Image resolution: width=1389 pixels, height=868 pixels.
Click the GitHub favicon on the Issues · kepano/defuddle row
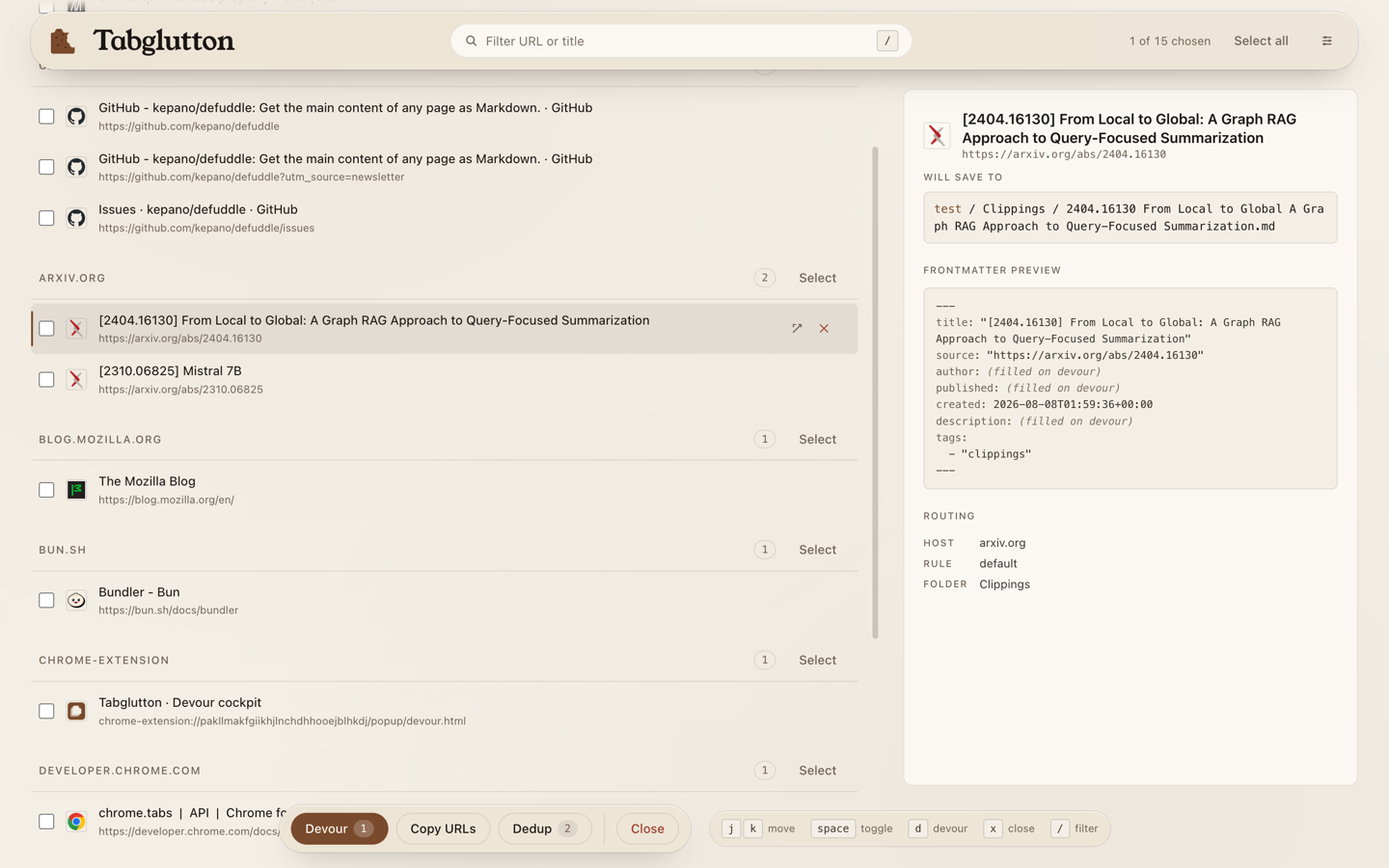click(76, 218)
